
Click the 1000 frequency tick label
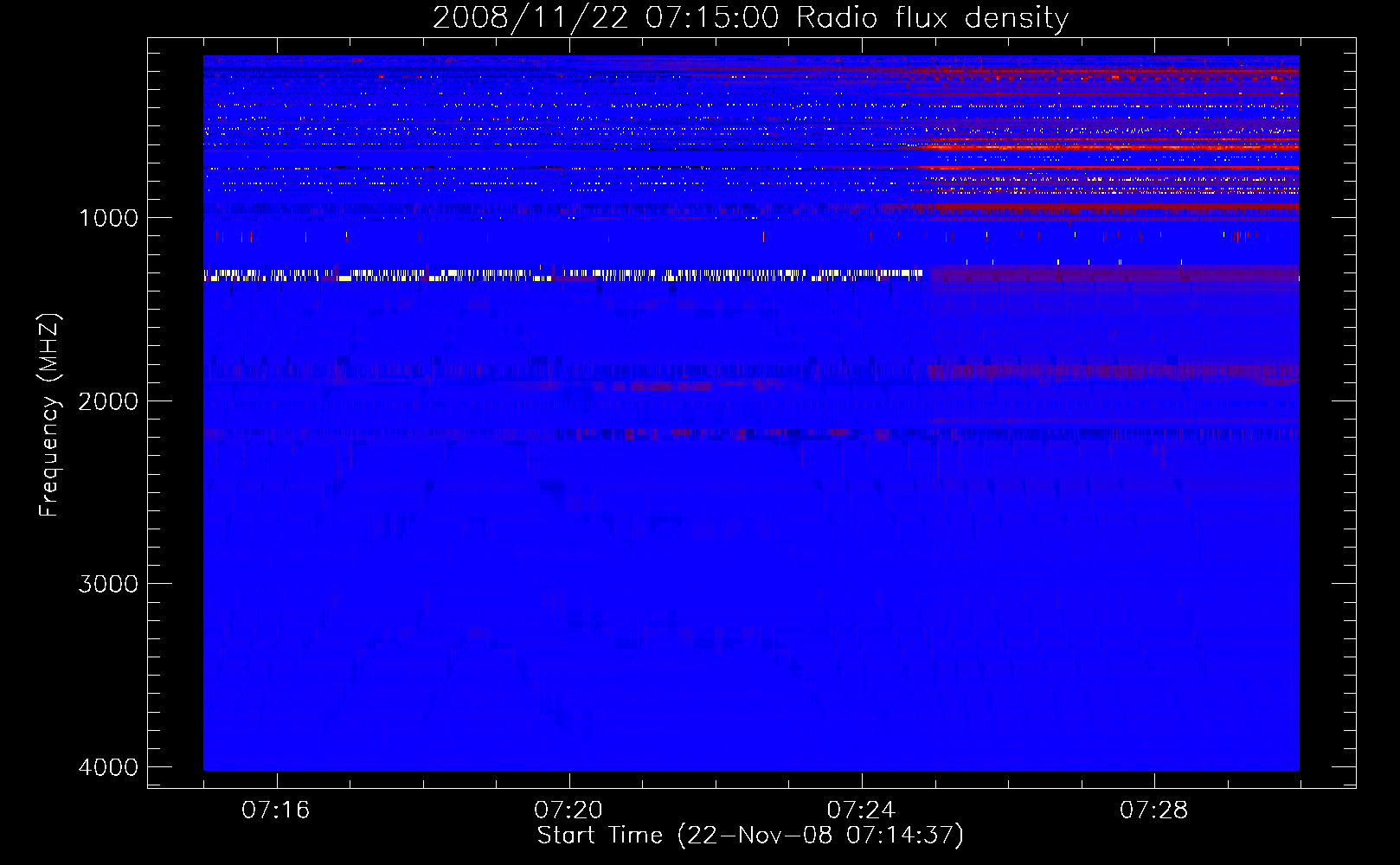click(108, 217)
